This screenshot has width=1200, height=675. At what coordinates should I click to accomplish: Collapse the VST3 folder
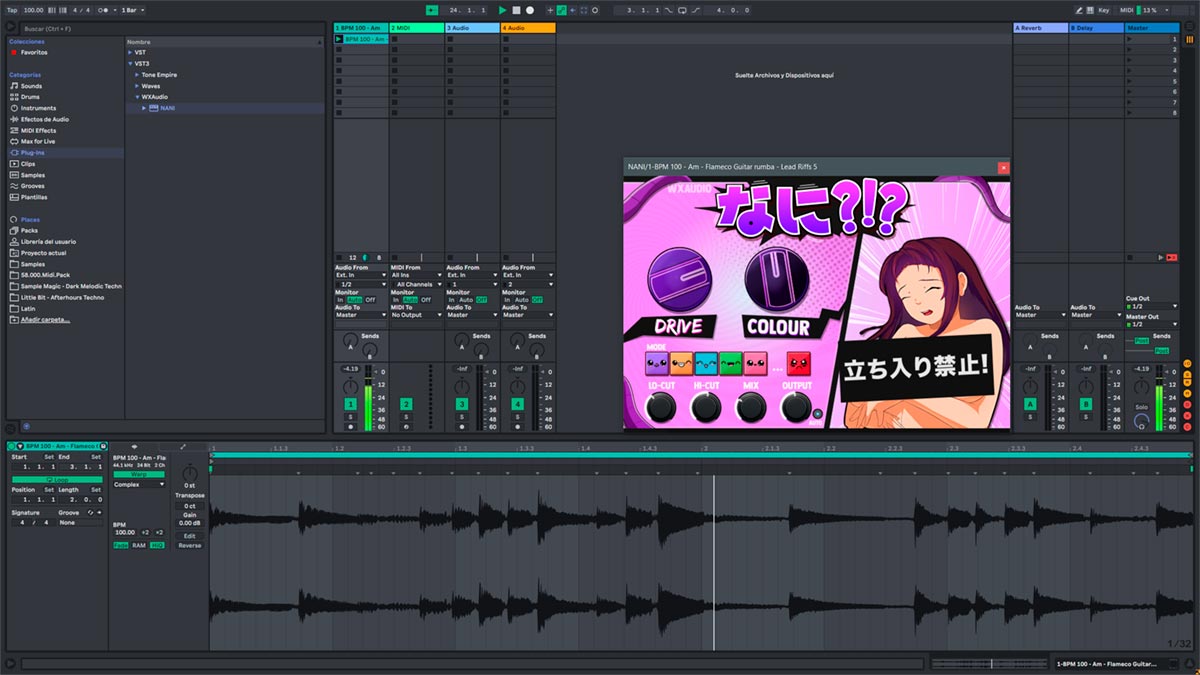[x=131, y=63]
